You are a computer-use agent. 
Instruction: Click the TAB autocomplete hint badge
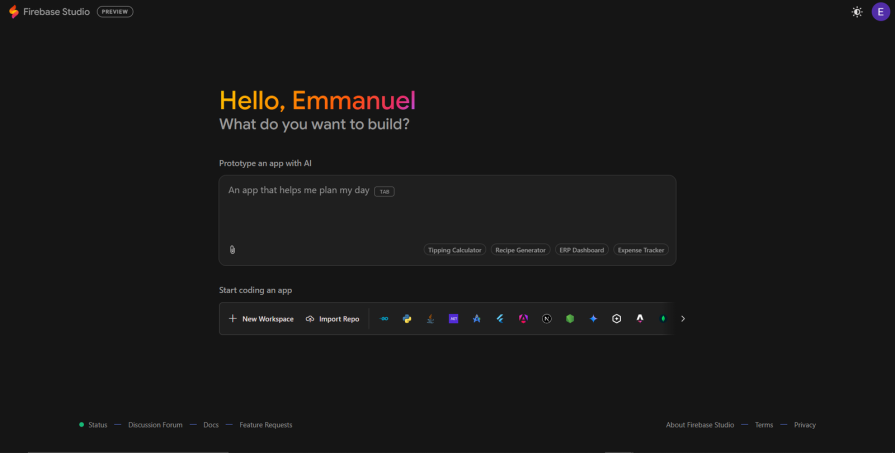(x=384, y=192)
